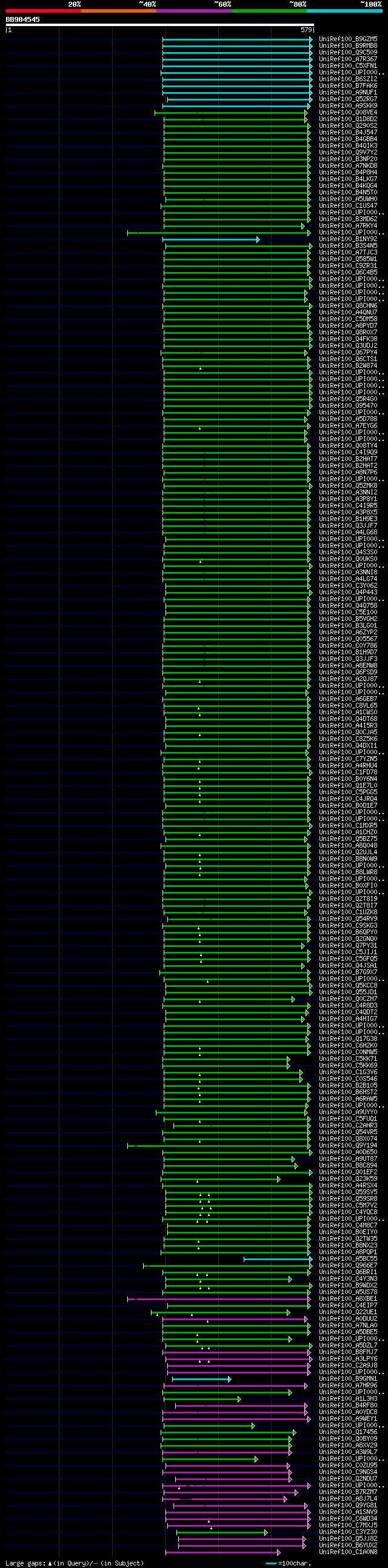The image size is (388, 1568).
Task: Click the white query sequence ruler bar
Action: pos(159,25)
